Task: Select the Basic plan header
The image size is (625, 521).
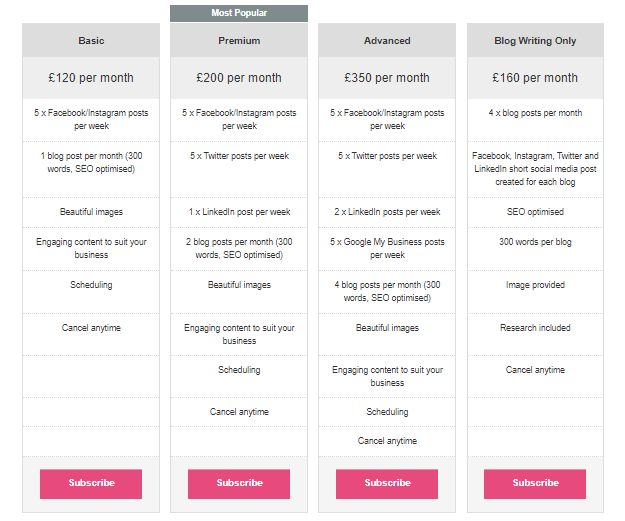Action: (x=91, y=40)
